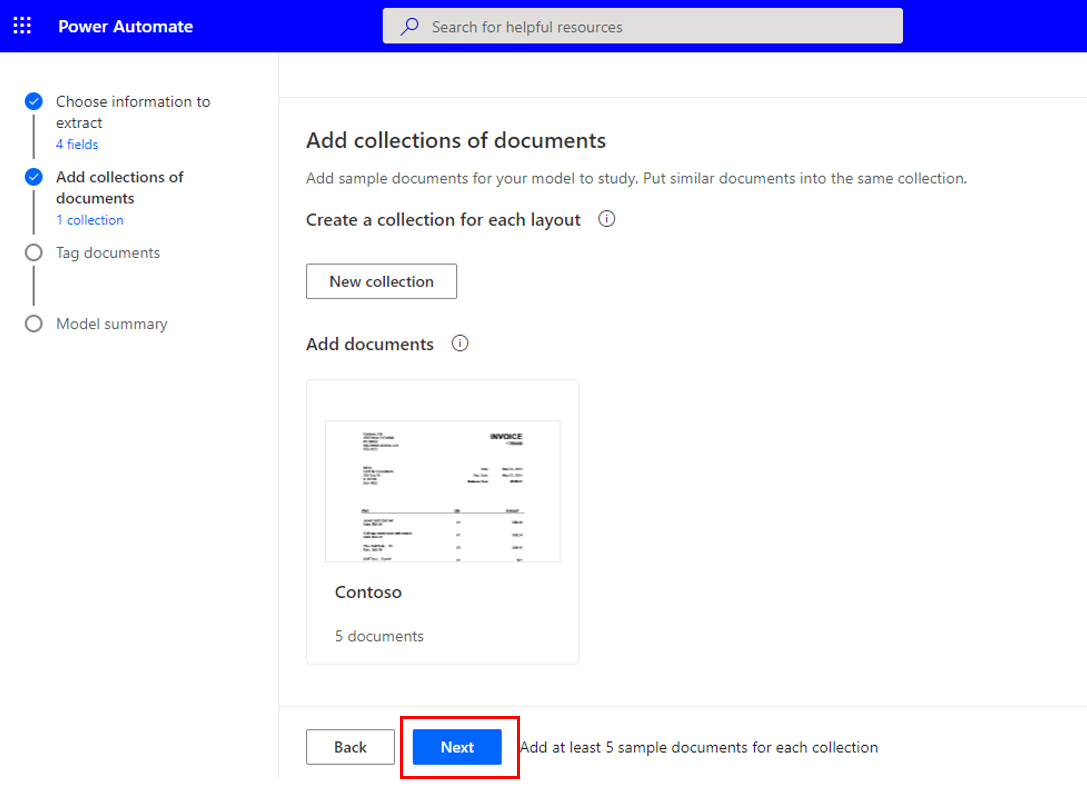The height and width of the screenshot is (788, 1087).
Task: View info about creating a collection per layout
Action: tap(606, 219)
